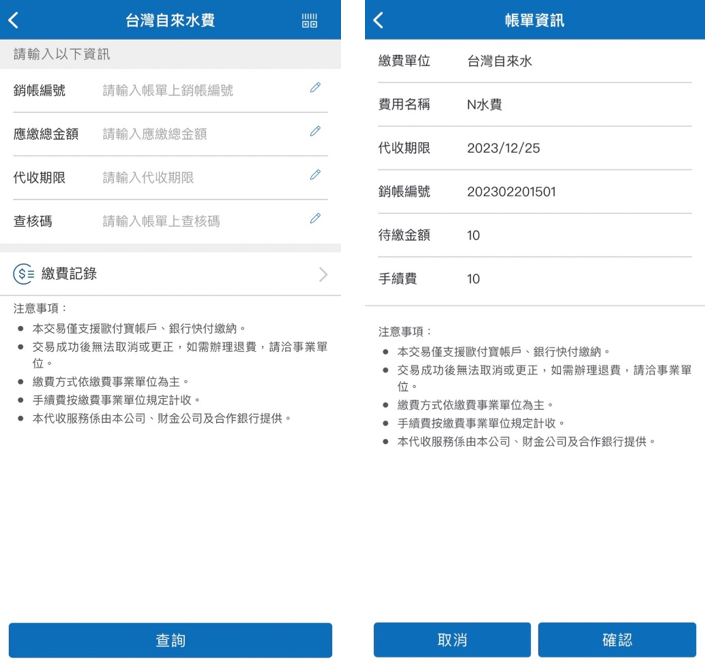Viewport: 705px width, 667px height.
Task: Select the 2023/12/25 due date value
Action: click(x=504, y=148)
